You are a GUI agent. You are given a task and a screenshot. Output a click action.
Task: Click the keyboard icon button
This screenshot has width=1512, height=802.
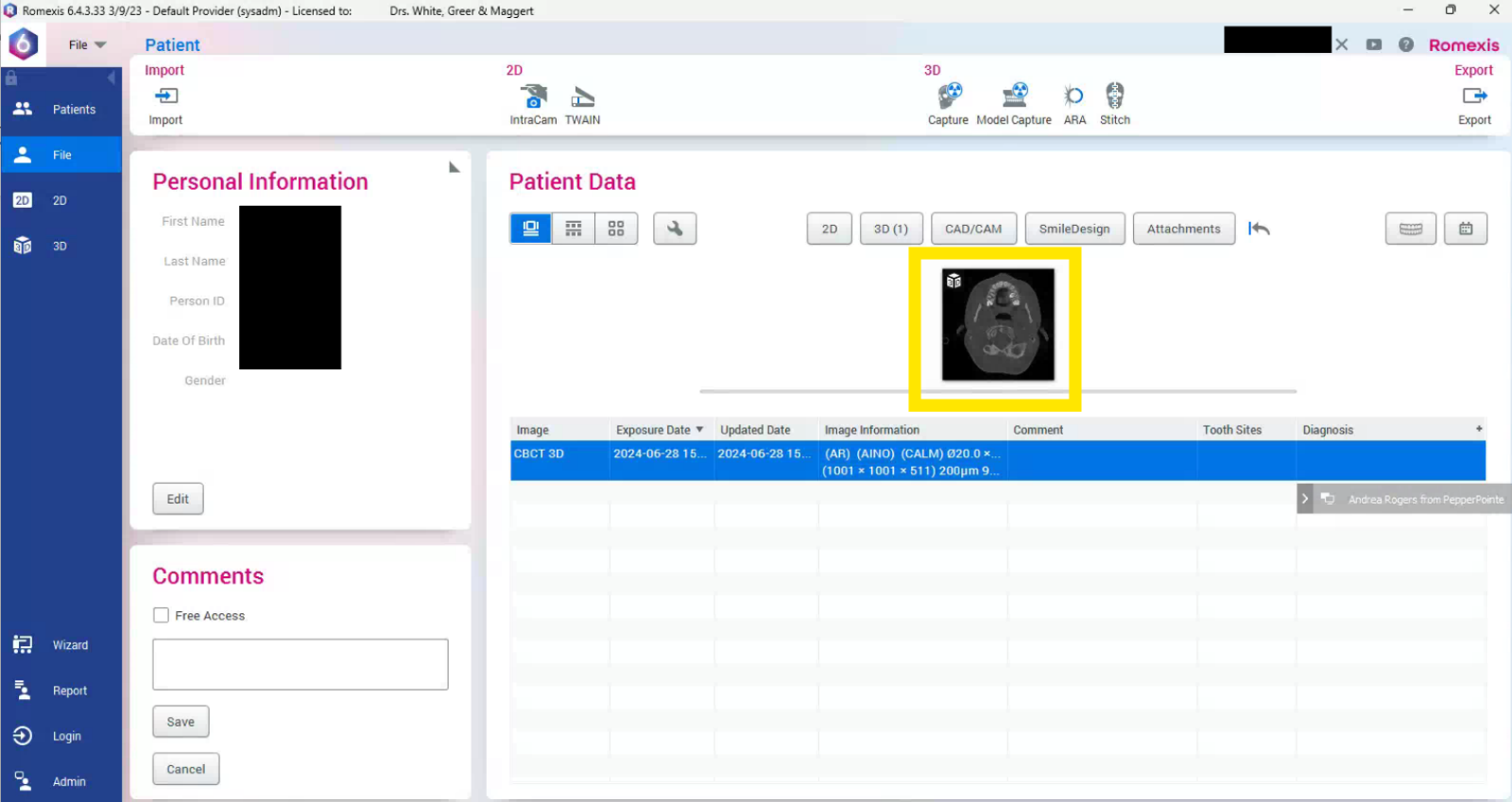pos(1411,229)
